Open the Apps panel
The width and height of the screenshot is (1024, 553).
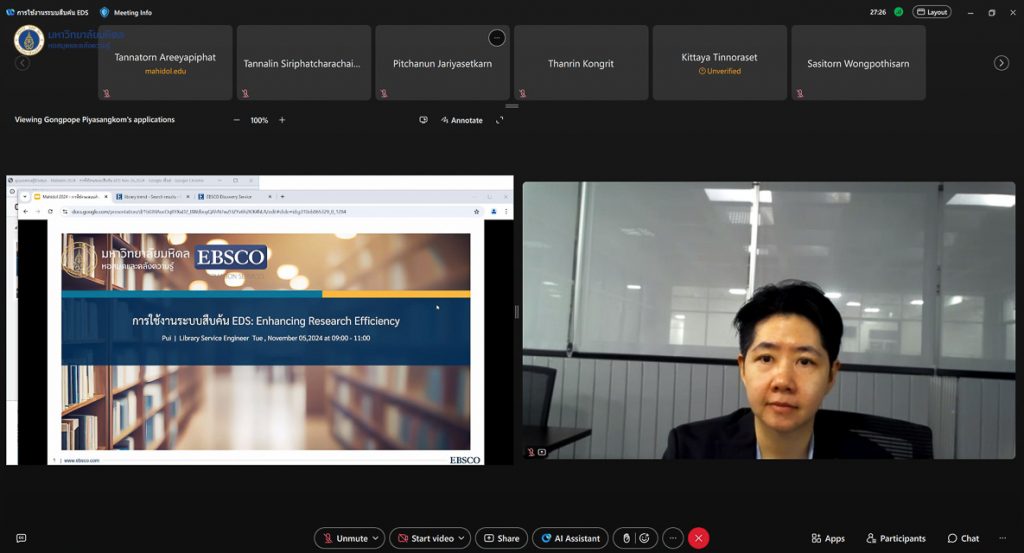point(827,538)
